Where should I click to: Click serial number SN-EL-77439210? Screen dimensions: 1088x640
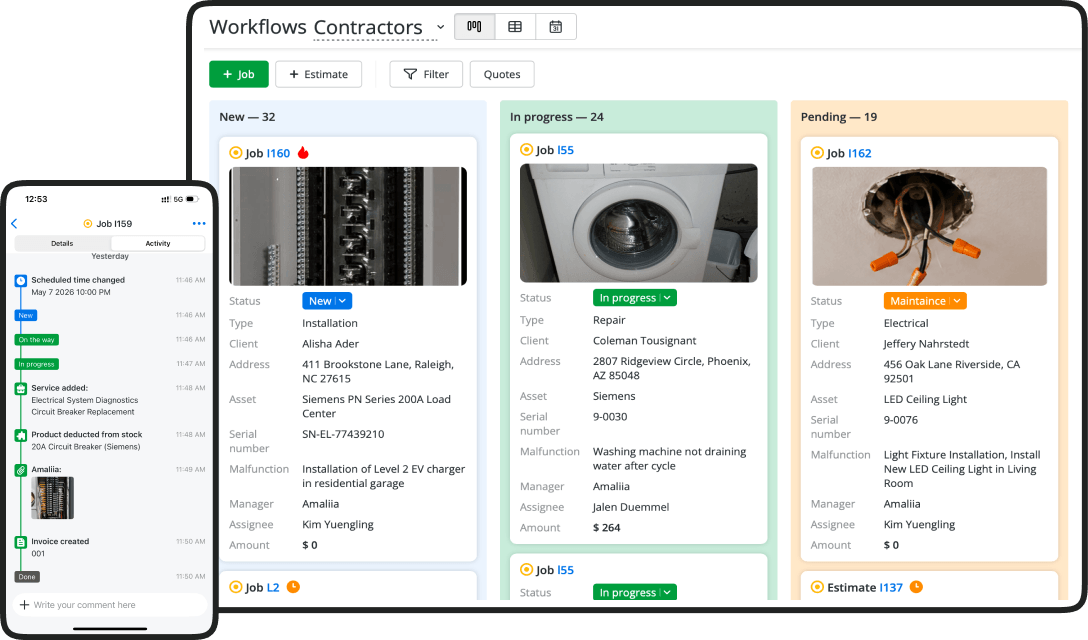coord(343,434)
